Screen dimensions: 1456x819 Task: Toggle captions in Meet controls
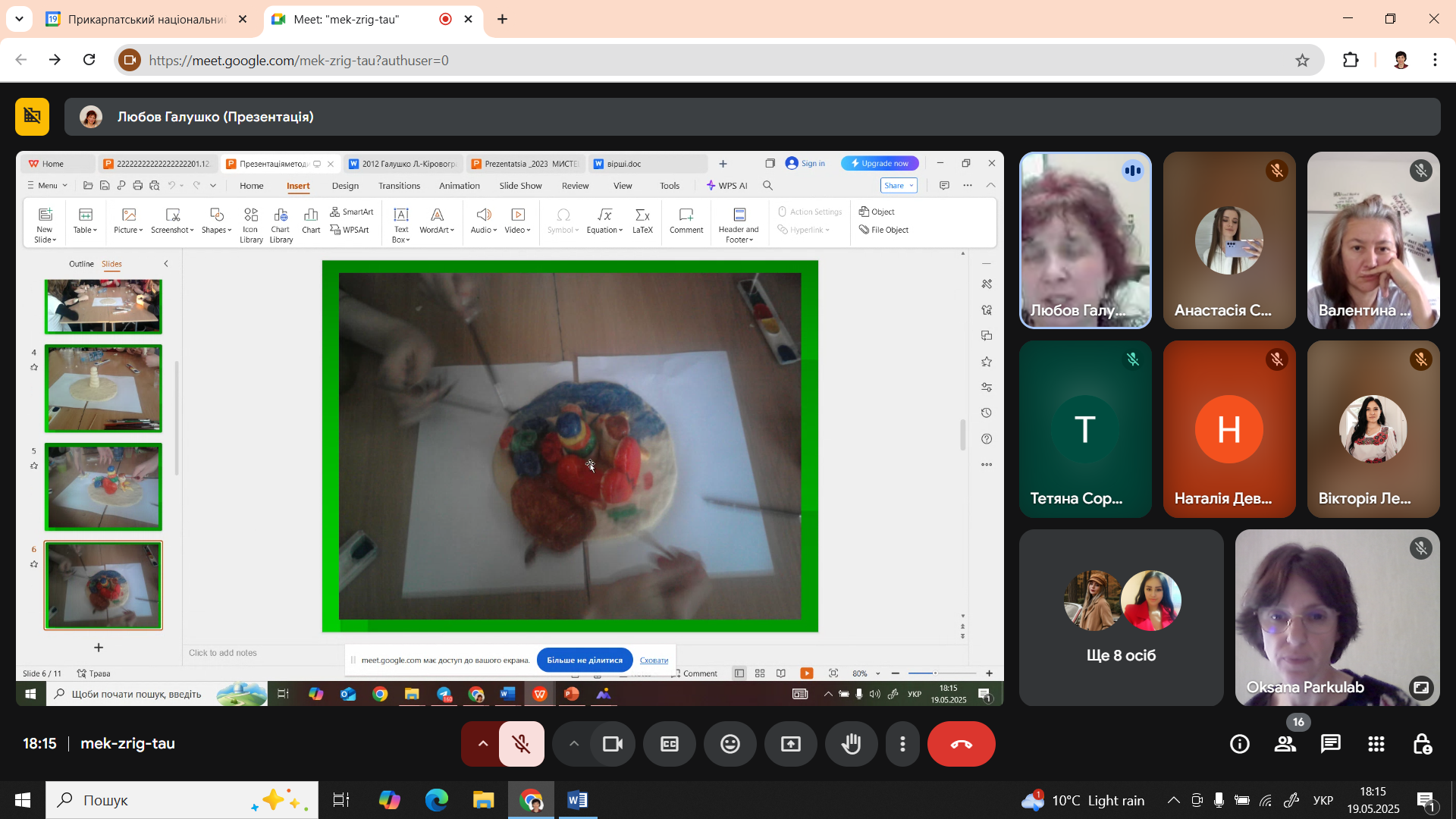[670, 744]
